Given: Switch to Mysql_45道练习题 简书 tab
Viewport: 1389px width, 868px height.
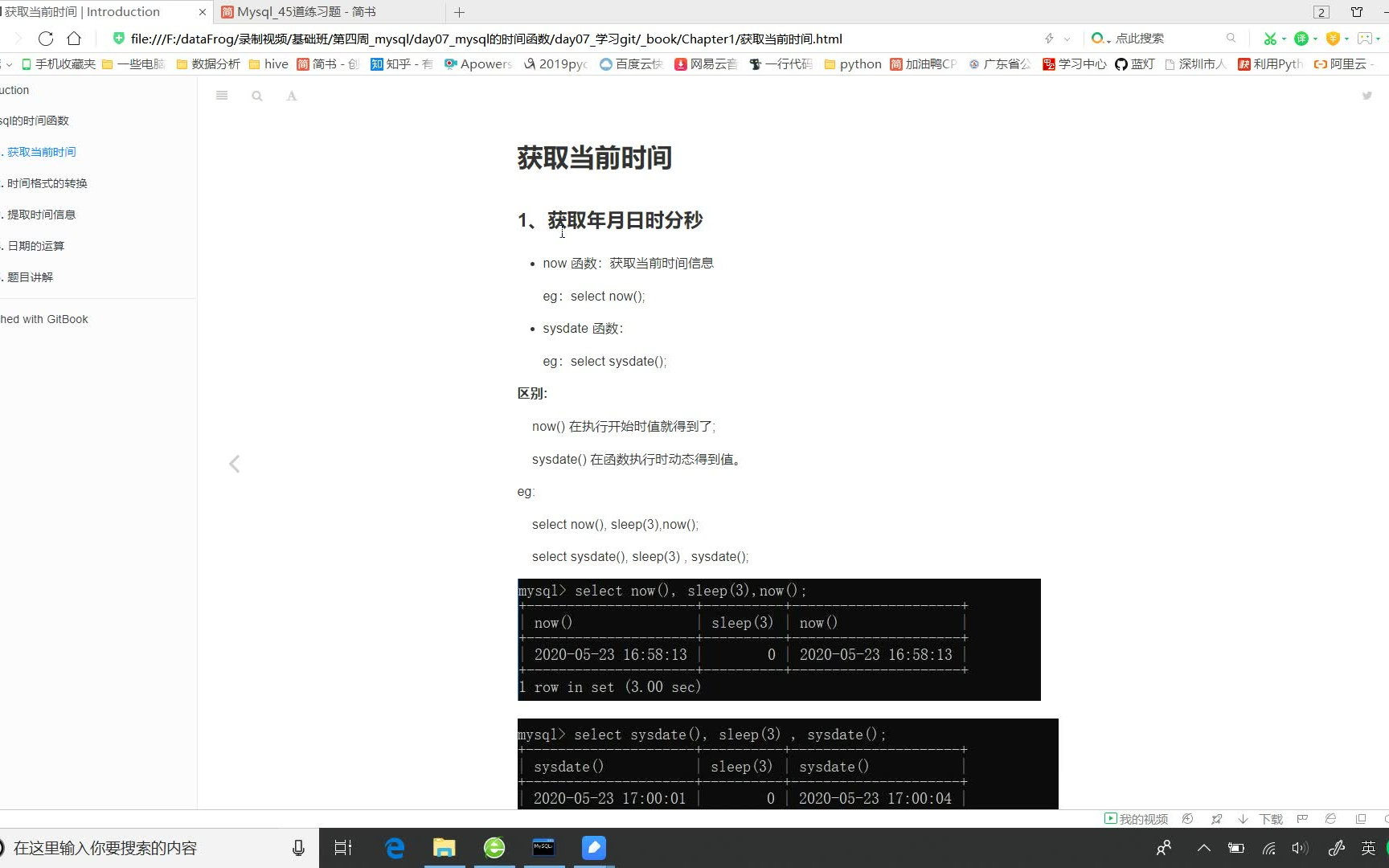Looking at the screenshot, I should (x=330, y=12).
